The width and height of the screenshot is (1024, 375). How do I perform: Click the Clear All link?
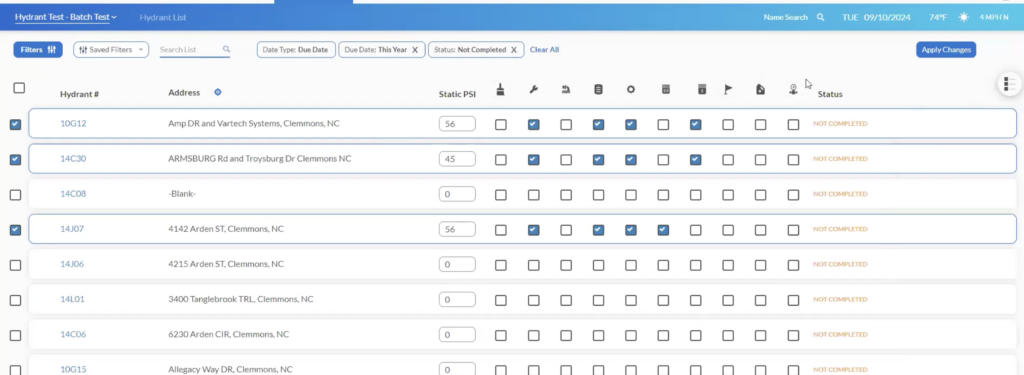pyautogui.click(x=544, y=50)
